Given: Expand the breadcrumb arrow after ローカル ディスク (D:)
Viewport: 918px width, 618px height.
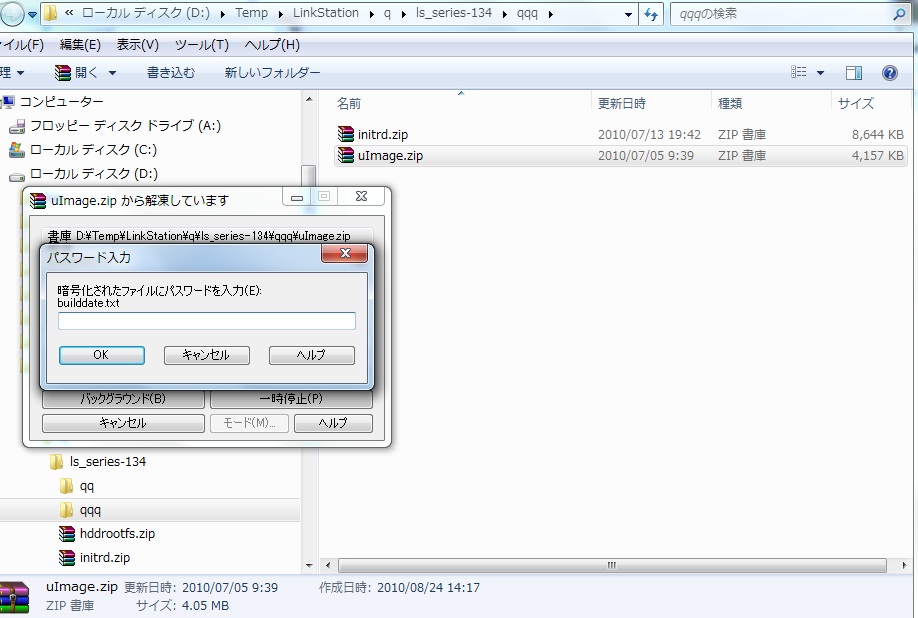Looking at the screenshot, I should pos(222,14).
